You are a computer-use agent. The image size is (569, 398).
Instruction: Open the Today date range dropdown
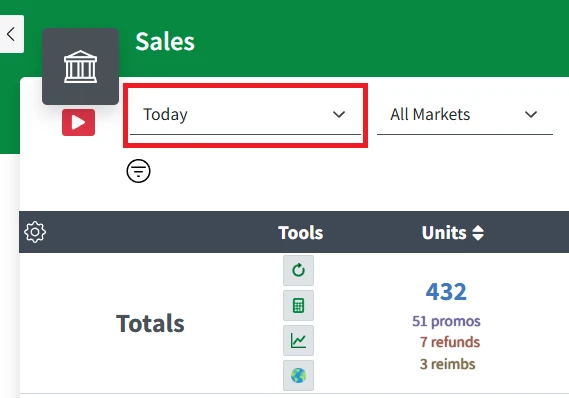tap(245, 115)
